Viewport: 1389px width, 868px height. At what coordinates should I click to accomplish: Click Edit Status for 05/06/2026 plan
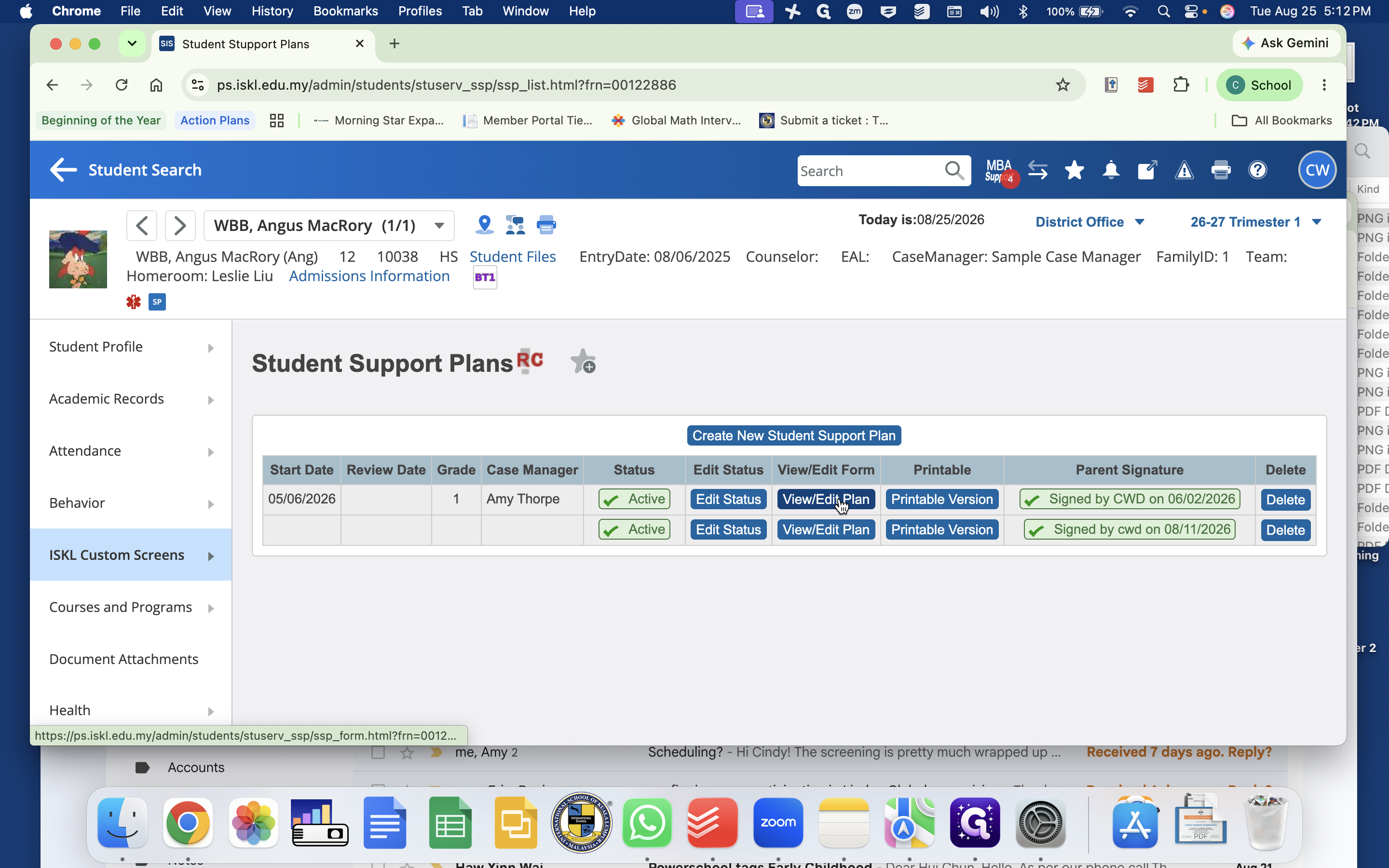click(x=728, y=500)
